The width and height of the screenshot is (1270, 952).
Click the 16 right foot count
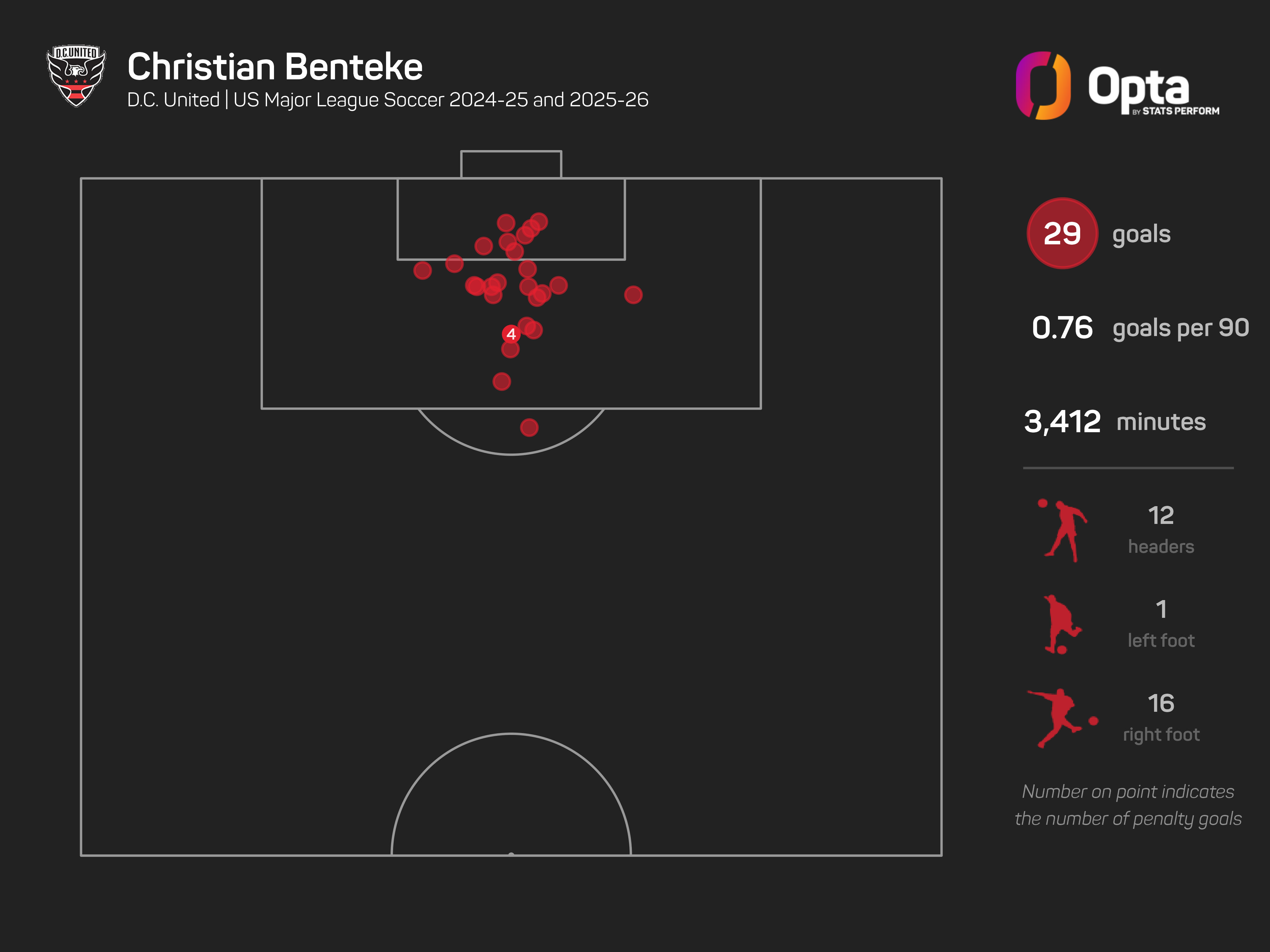pos(1160,703)
